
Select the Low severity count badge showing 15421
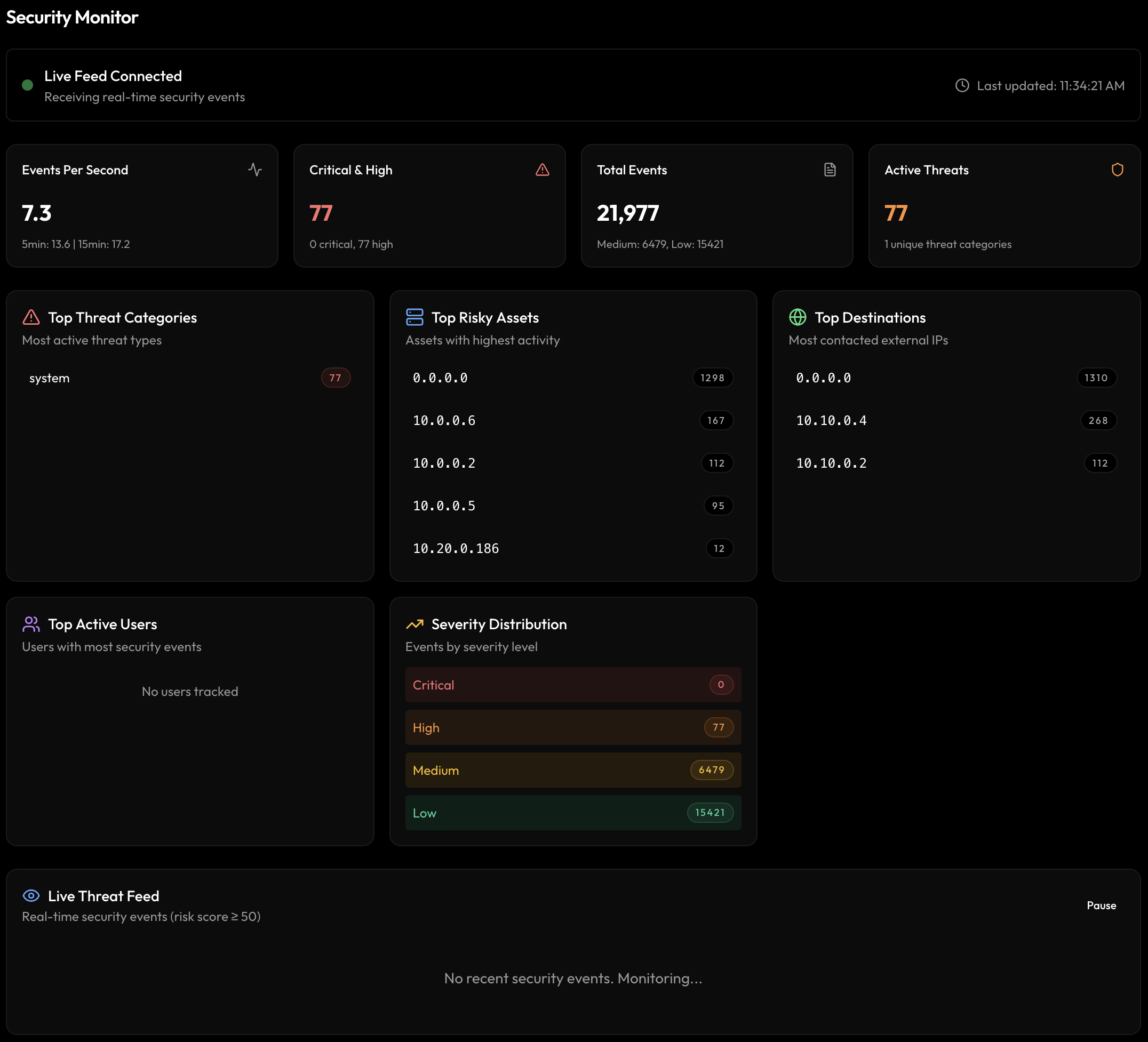[709, 813]
